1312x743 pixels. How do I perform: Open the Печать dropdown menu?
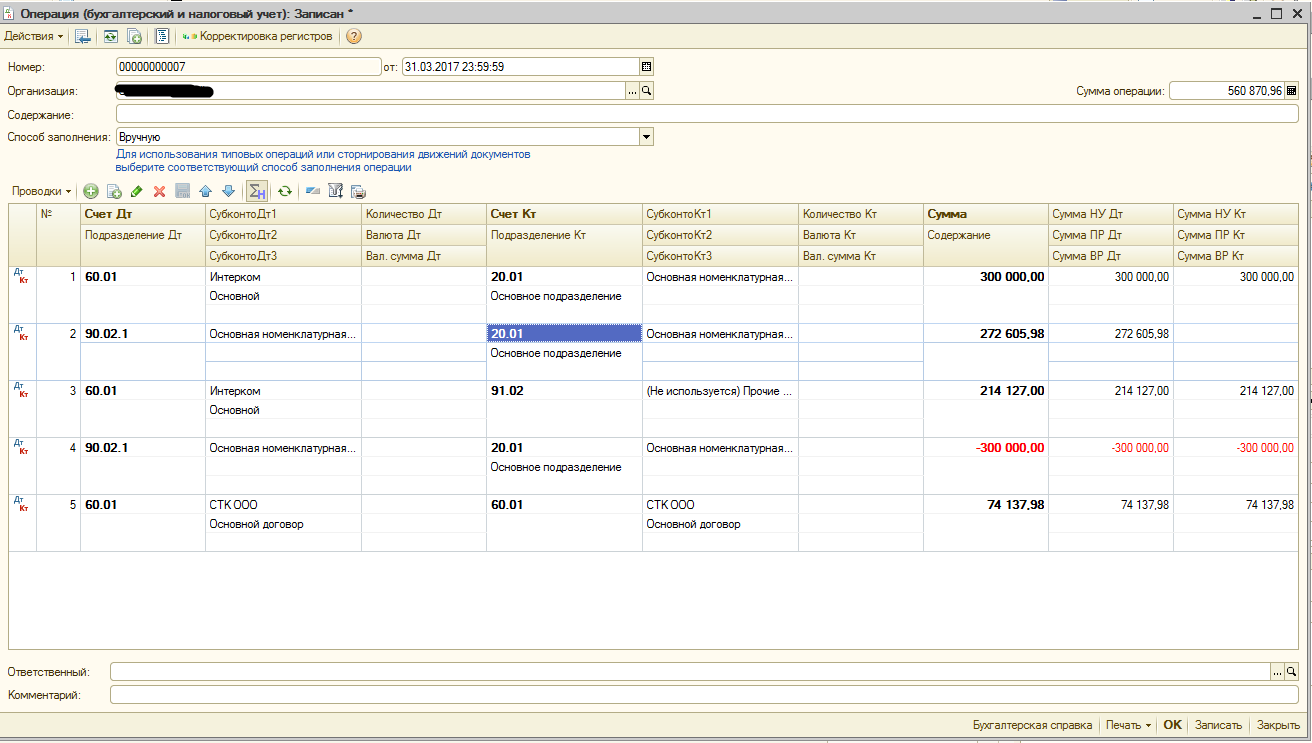click(x=1128, y=725)
